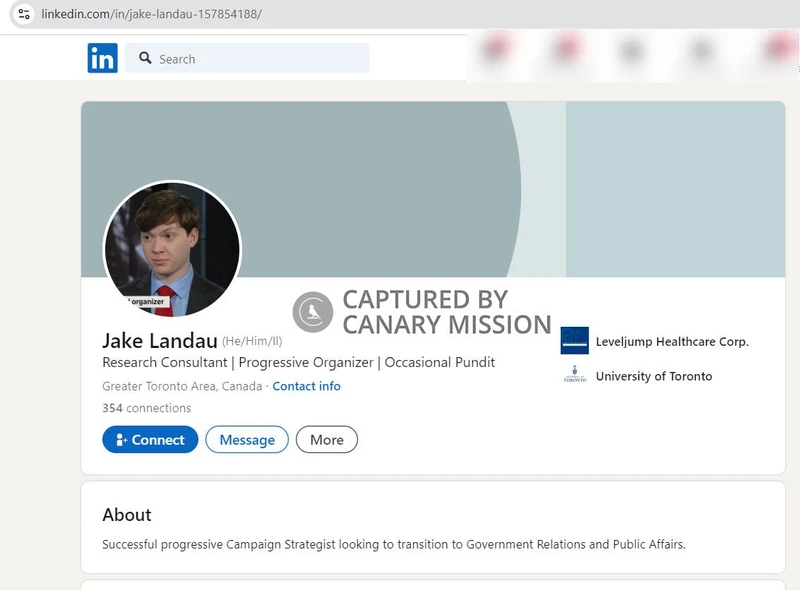Click the name Jake Landau
800x590 pixels.
click(x=160, y=340)
